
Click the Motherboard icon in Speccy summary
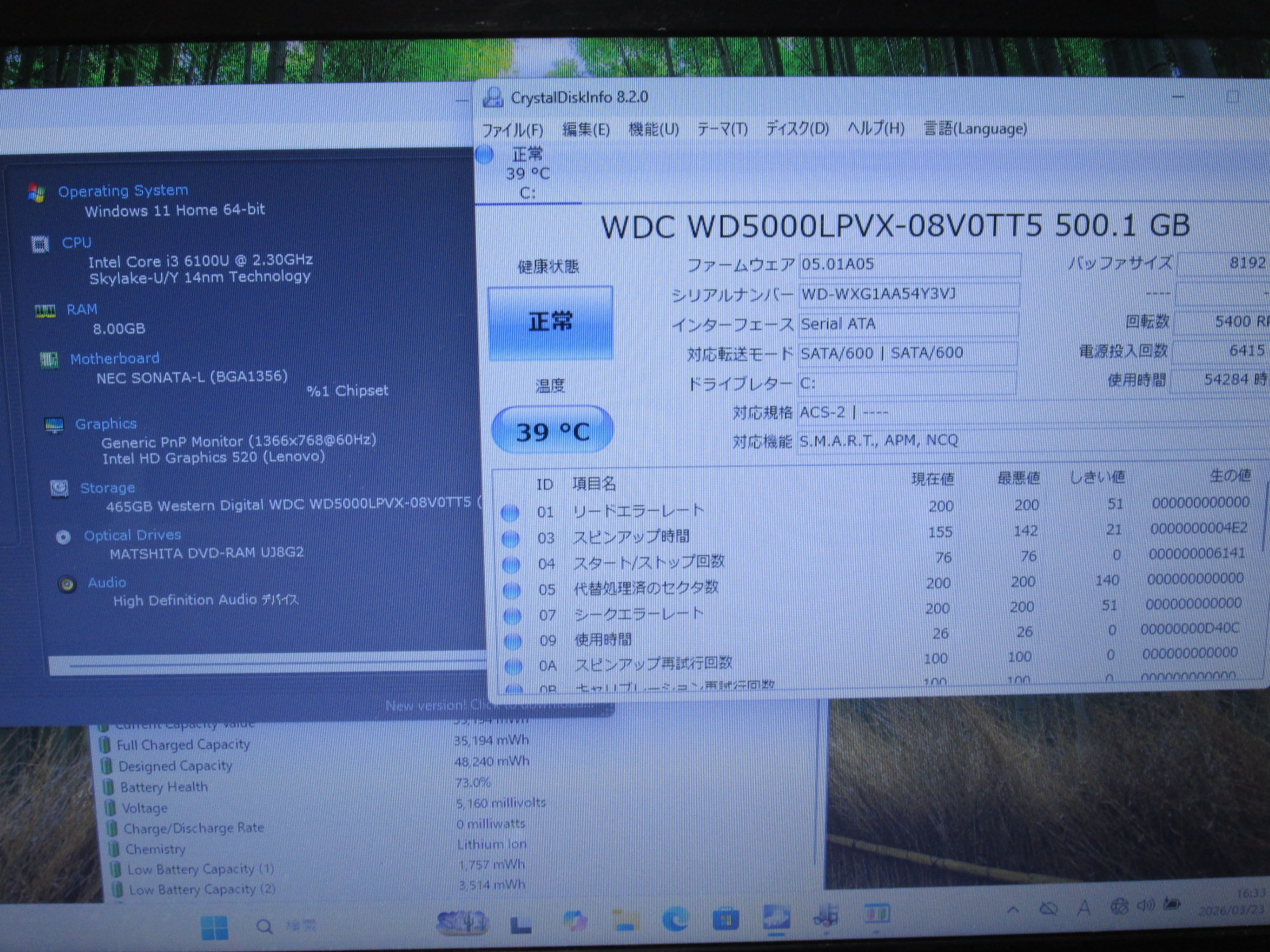49,360
